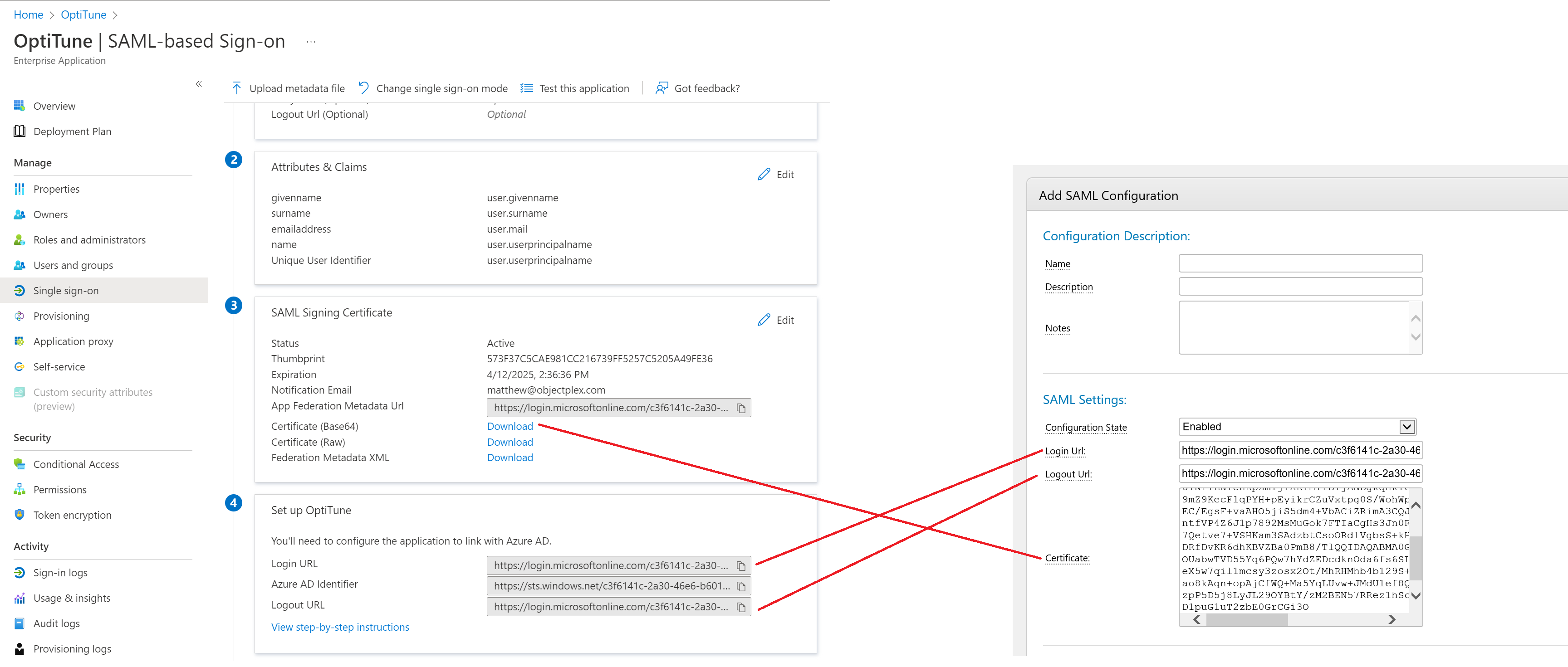Download Certificate (Base64)
This screenshot has width=1568, height=667.
click(x=510, y=427)
